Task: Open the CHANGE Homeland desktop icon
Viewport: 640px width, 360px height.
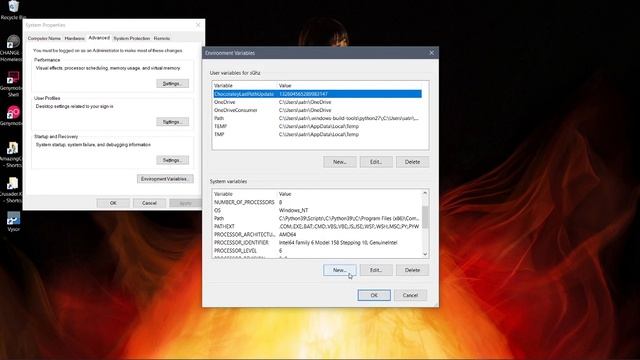Action: click(x=11, y=48)
